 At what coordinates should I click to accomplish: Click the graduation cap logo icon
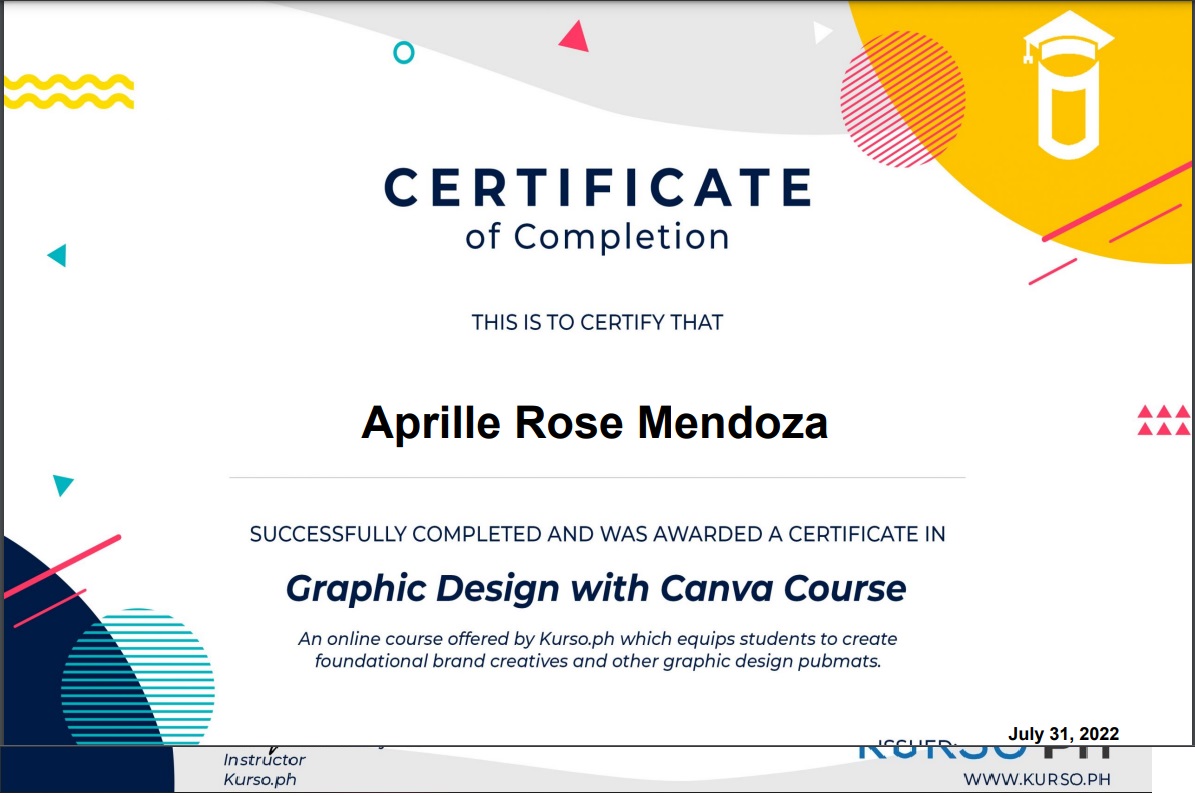tap(1072, 80)
